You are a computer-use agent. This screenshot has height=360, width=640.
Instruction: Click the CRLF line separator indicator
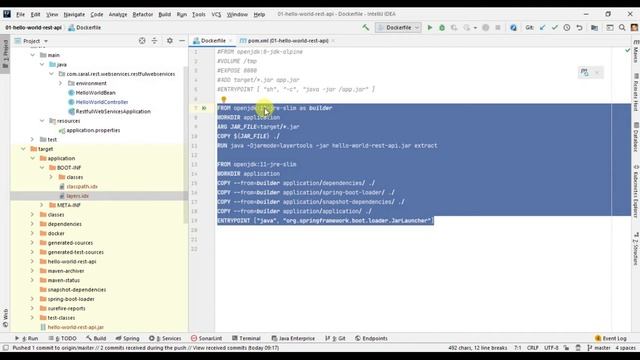pyautogui.click(x=533, y=348)
